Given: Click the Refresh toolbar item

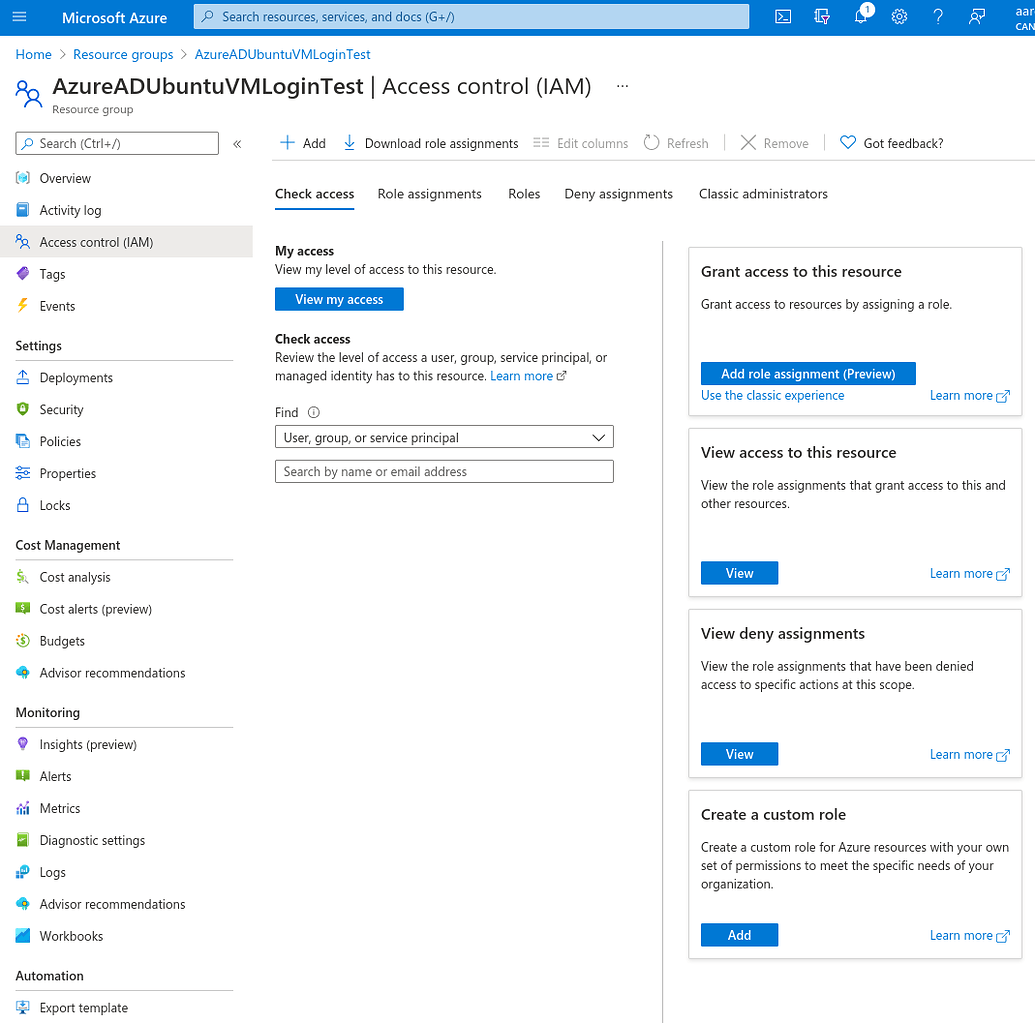Looking at the screenshot, I should [x=677, y=143].
